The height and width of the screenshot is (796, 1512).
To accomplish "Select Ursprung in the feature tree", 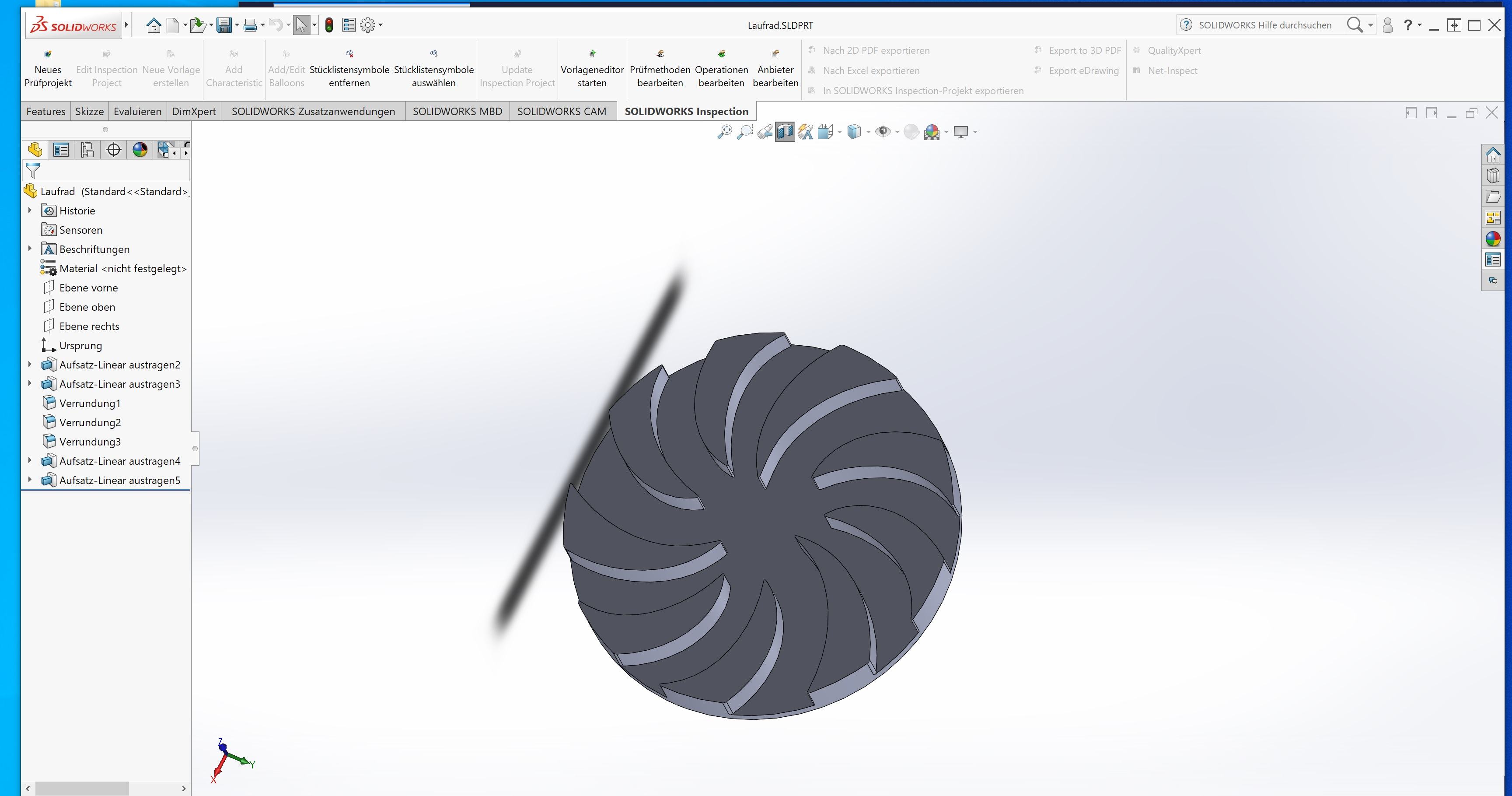I will [80, 345].
